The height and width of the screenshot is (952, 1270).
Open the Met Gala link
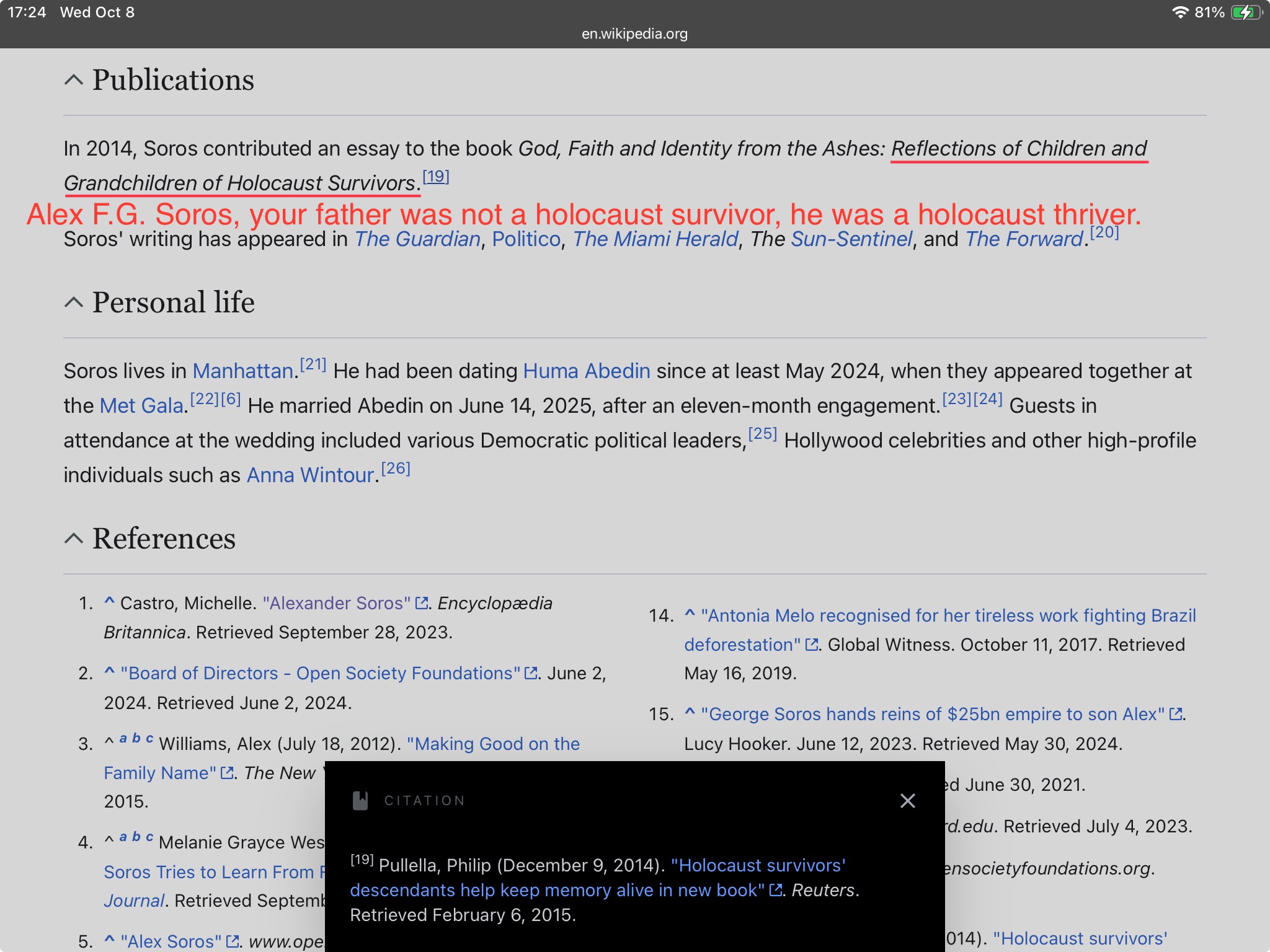pyautogui.click(x=142, y=406)
